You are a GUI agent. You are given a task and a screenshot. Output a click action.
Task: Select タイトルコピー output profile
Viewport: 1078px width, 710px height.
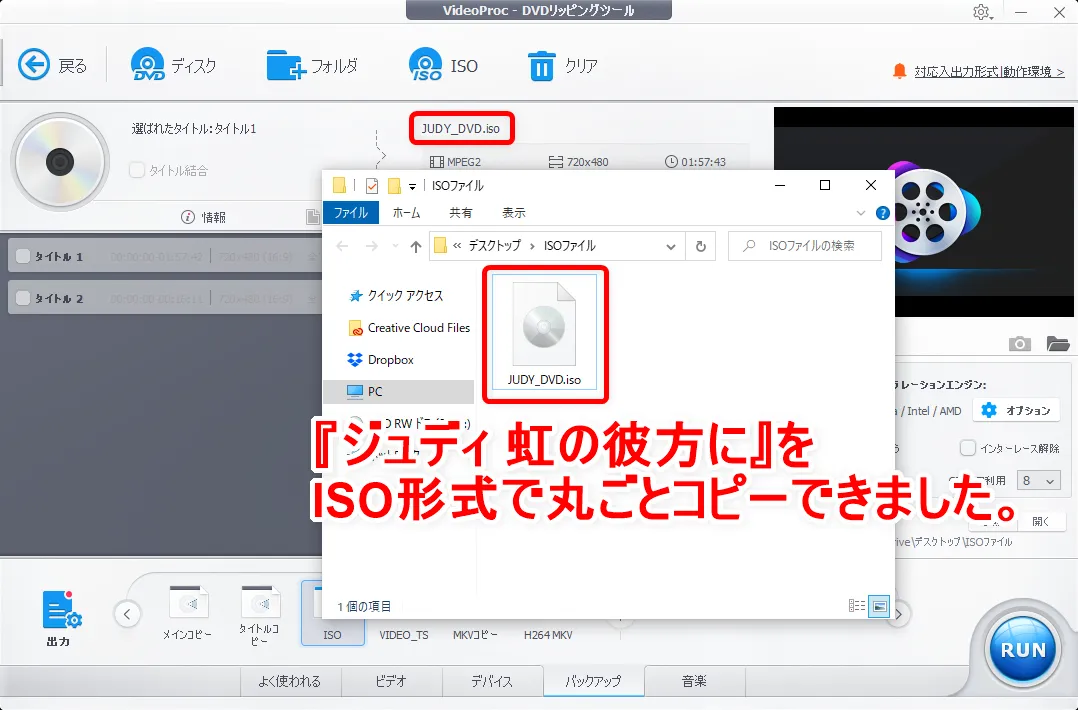point(260,615)
